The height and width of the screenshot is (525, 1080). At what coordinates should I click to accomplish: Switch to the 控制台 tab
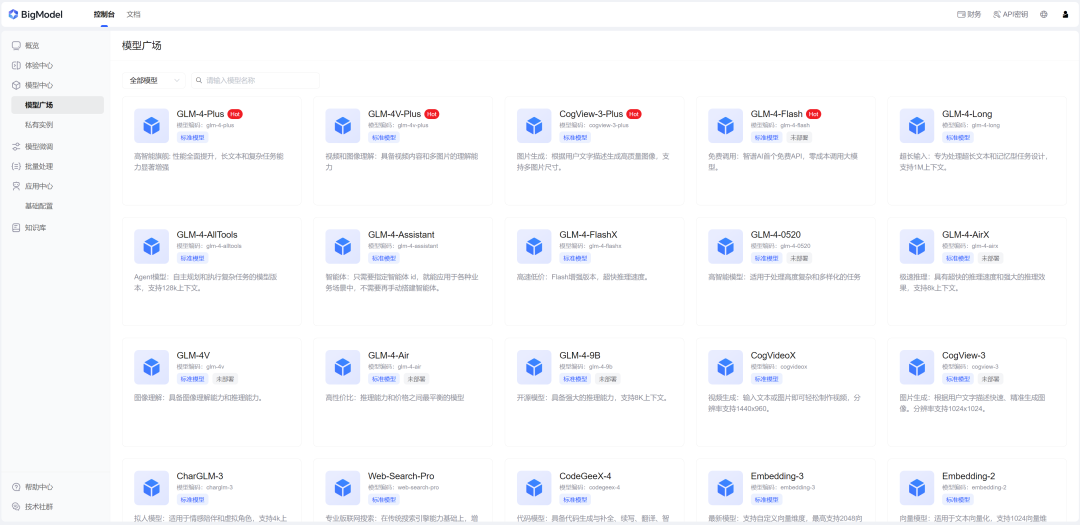point(104,14)
